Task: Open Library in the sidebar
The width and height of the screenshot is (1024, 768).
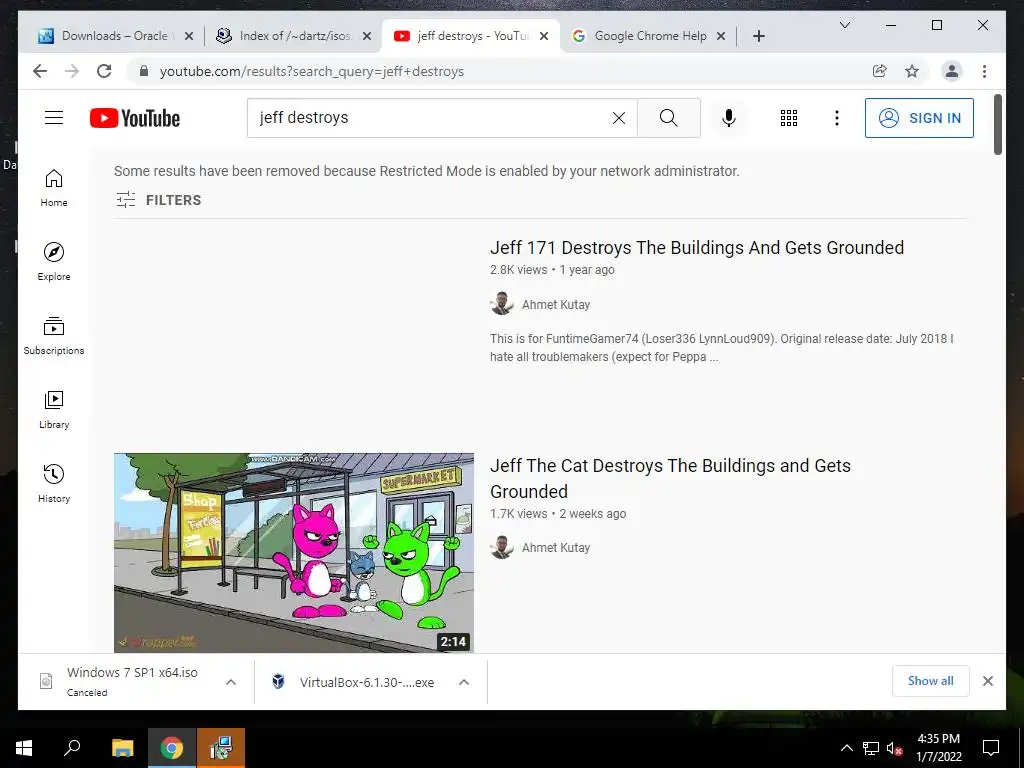Action: 54,409
